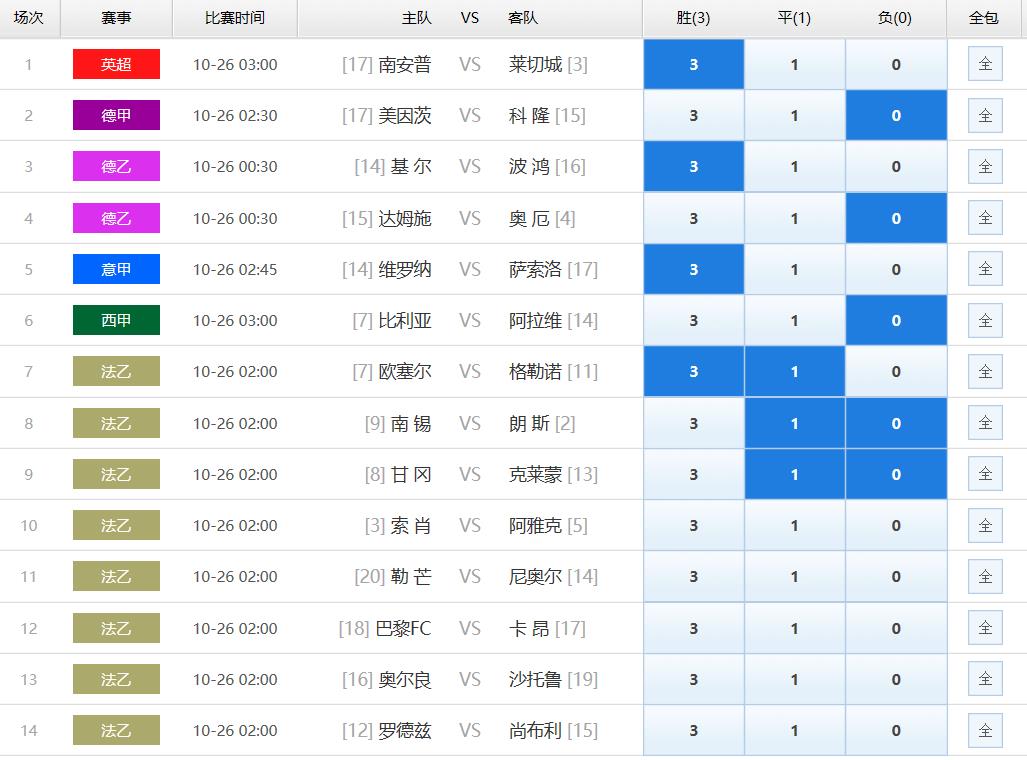Viewport: 1027px width, 760px height.
Task: Toggle win (3) for 南安普 vs 莱切城
Action: pos(694,64)
